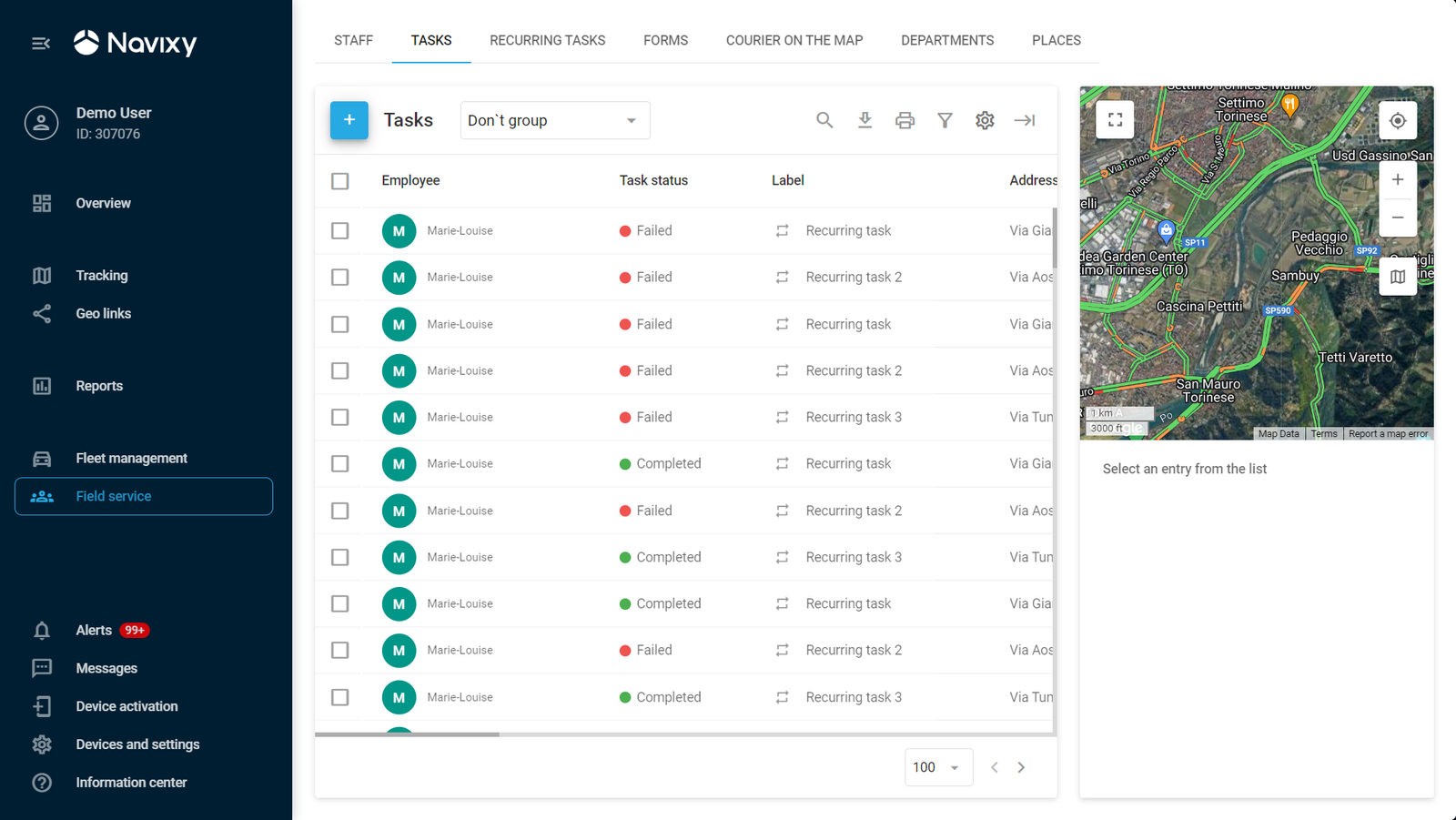Download the tasks list
This screenshot has width=1456, height=820.
click(x=864, y=120)
